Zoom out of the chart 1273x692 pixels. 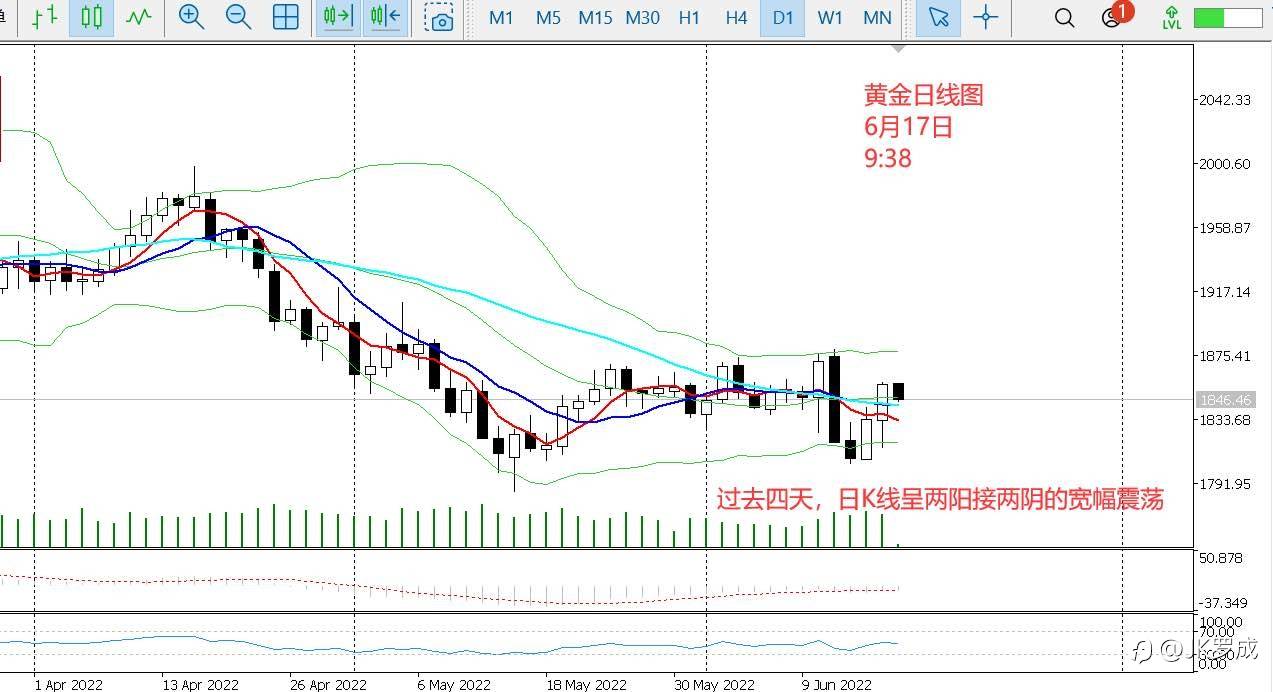[x=238, y=17]
